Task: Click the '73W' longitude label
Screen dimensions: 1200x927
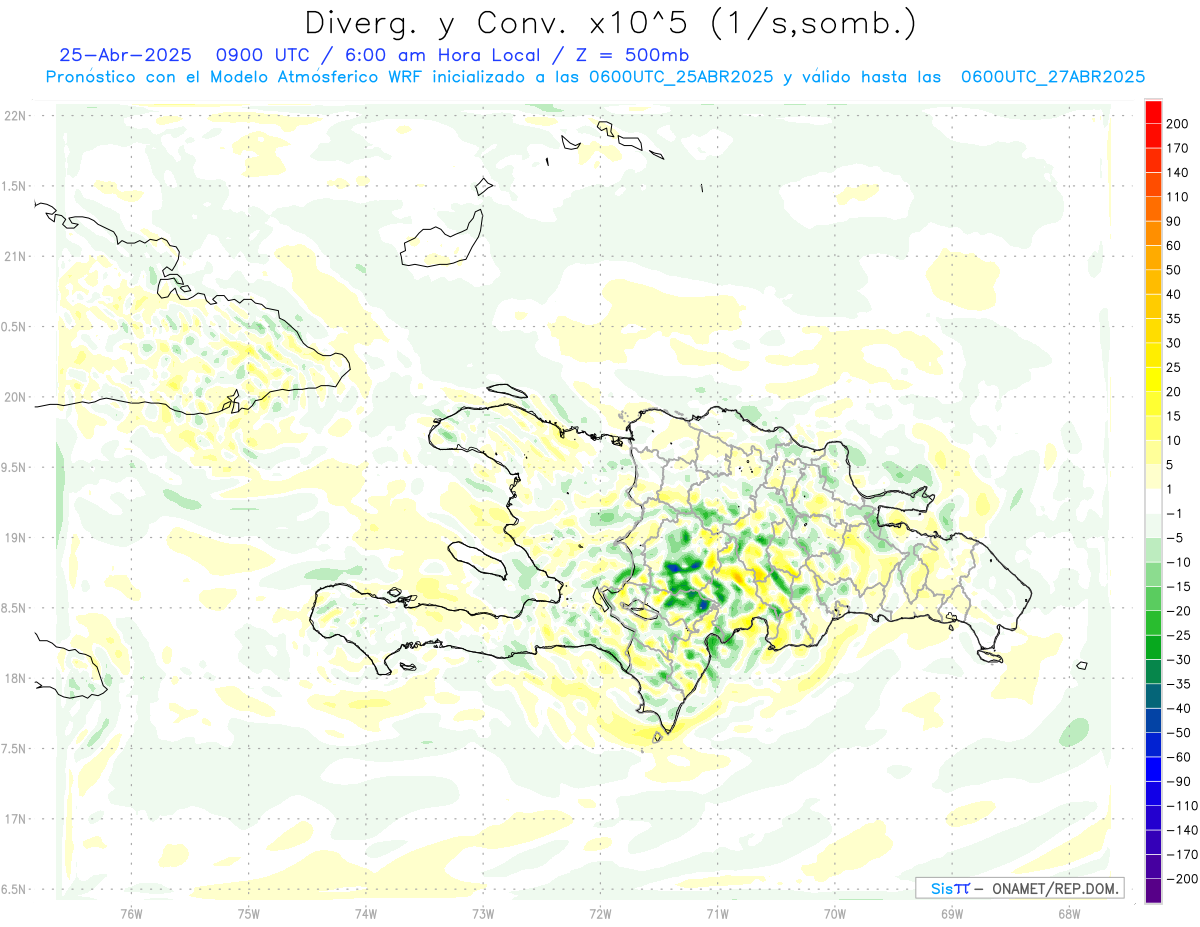Action: click(483, 913)
